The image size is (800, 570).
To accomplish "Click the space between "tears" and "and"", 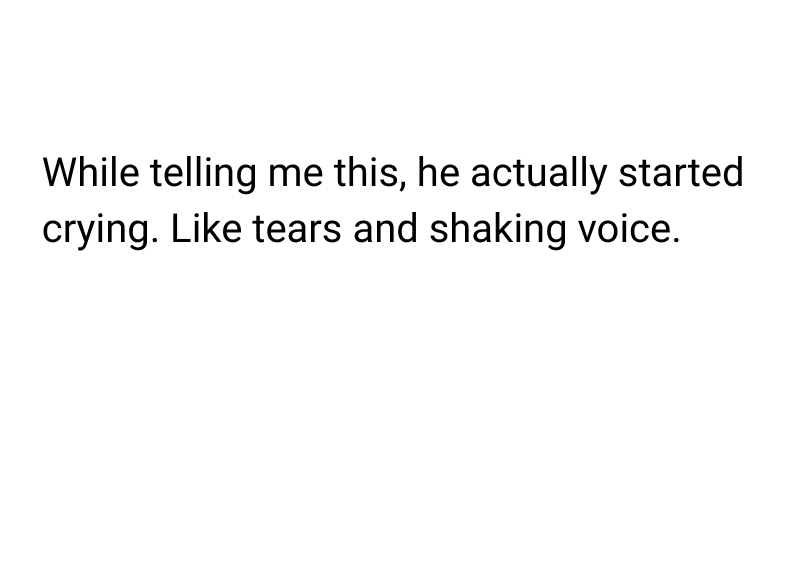I will coord(348,229).
